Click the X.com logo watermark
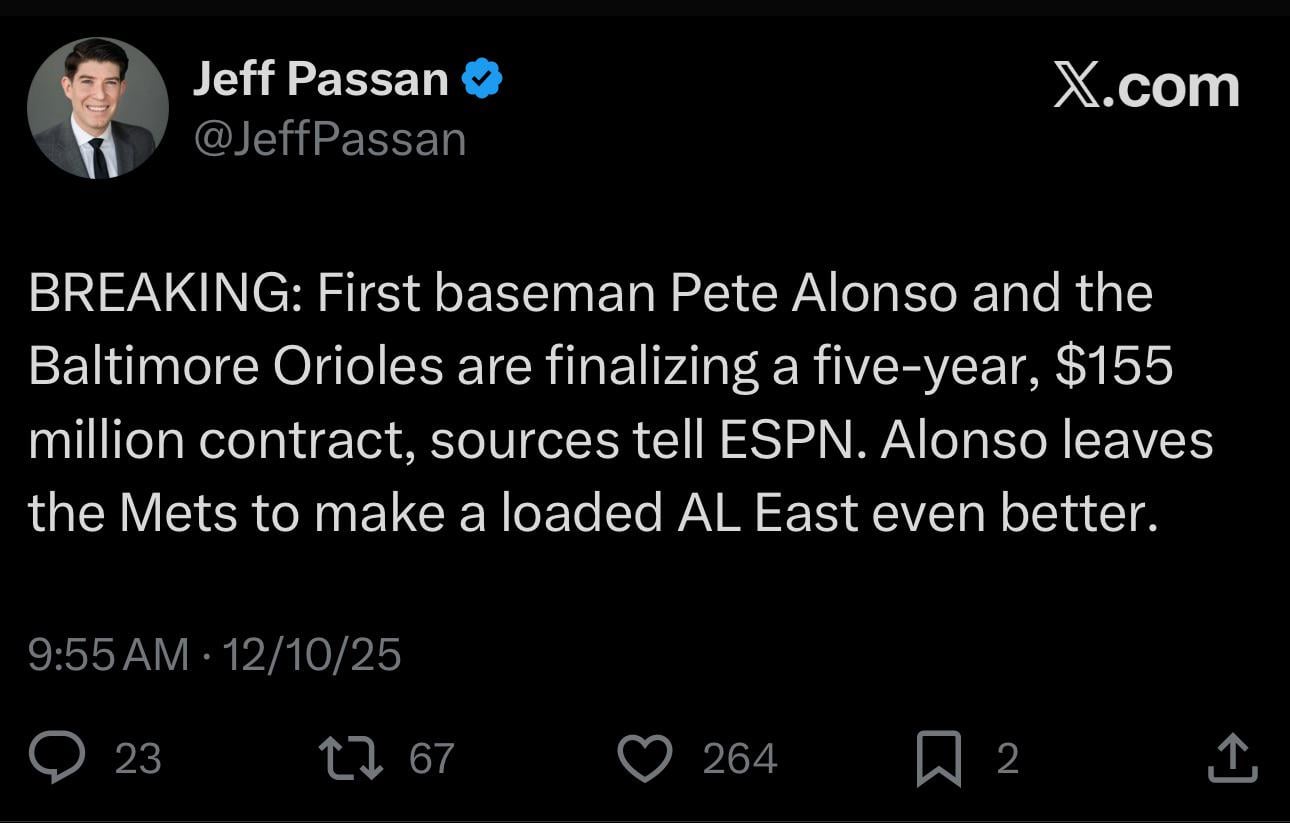1290x823 pixels. point(1145,85)
